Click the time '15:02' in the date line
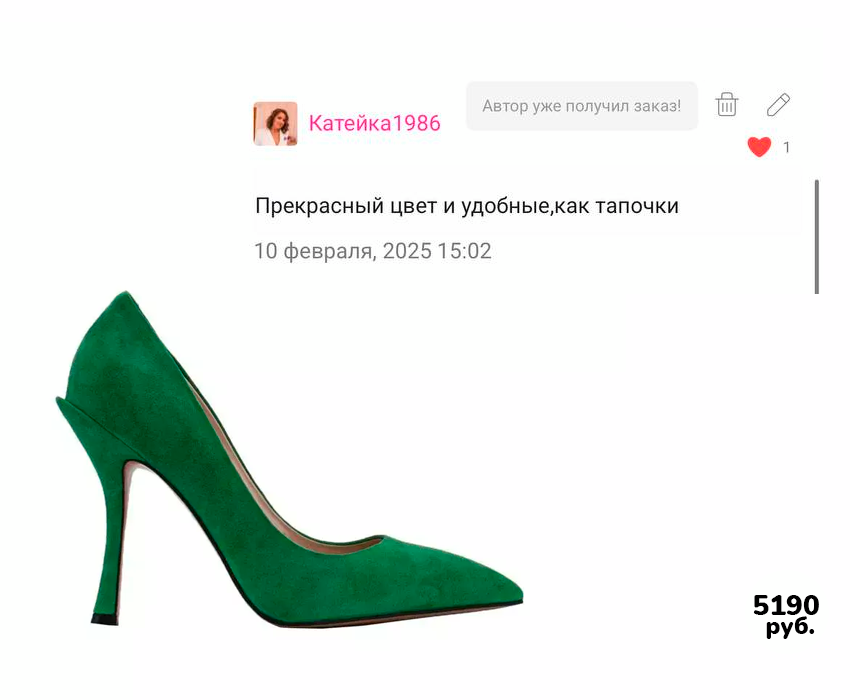Viewport: 850px width, 700px height. (464, 251)
